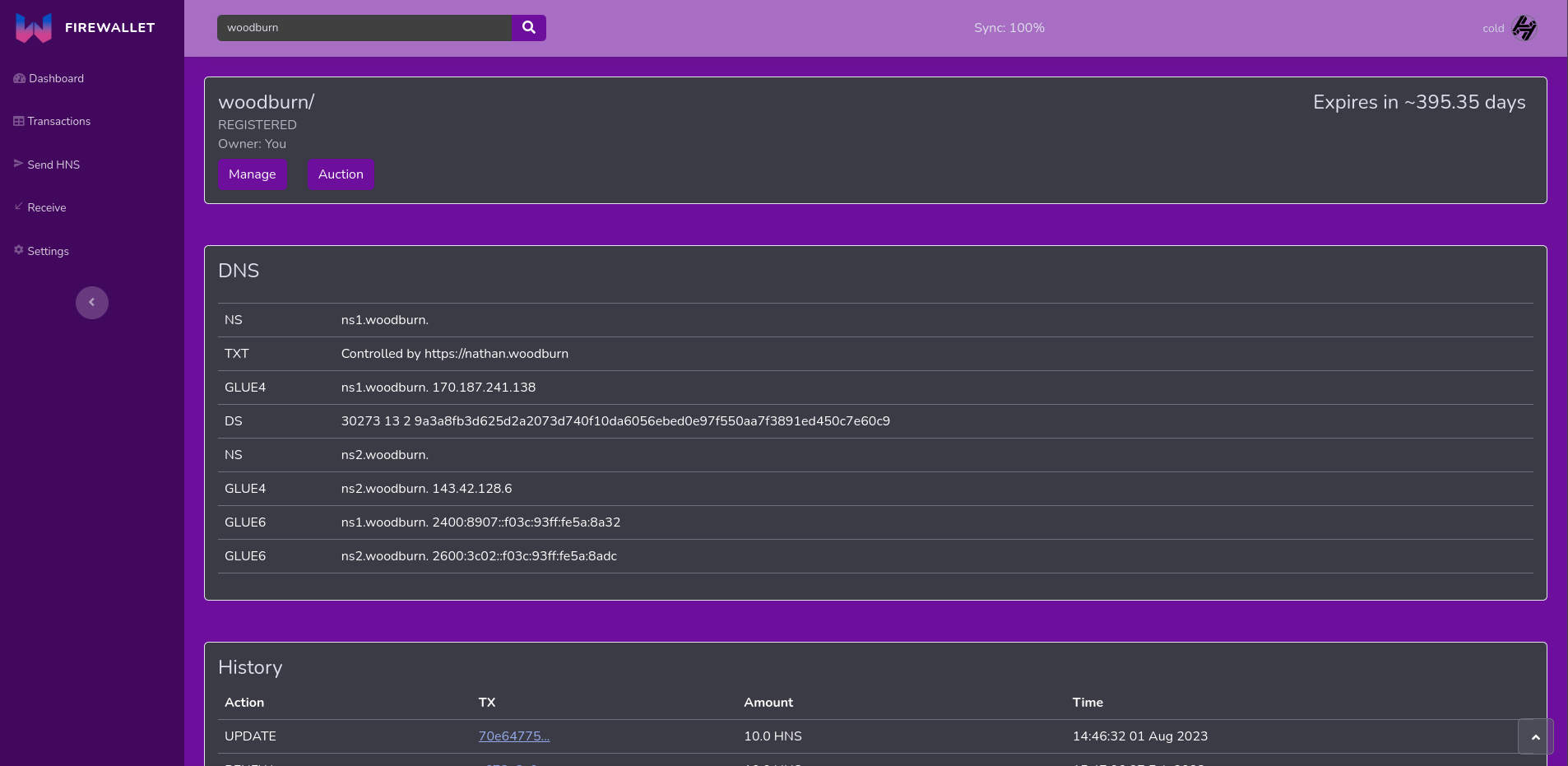Open the Transactions section

pos(58,120)
